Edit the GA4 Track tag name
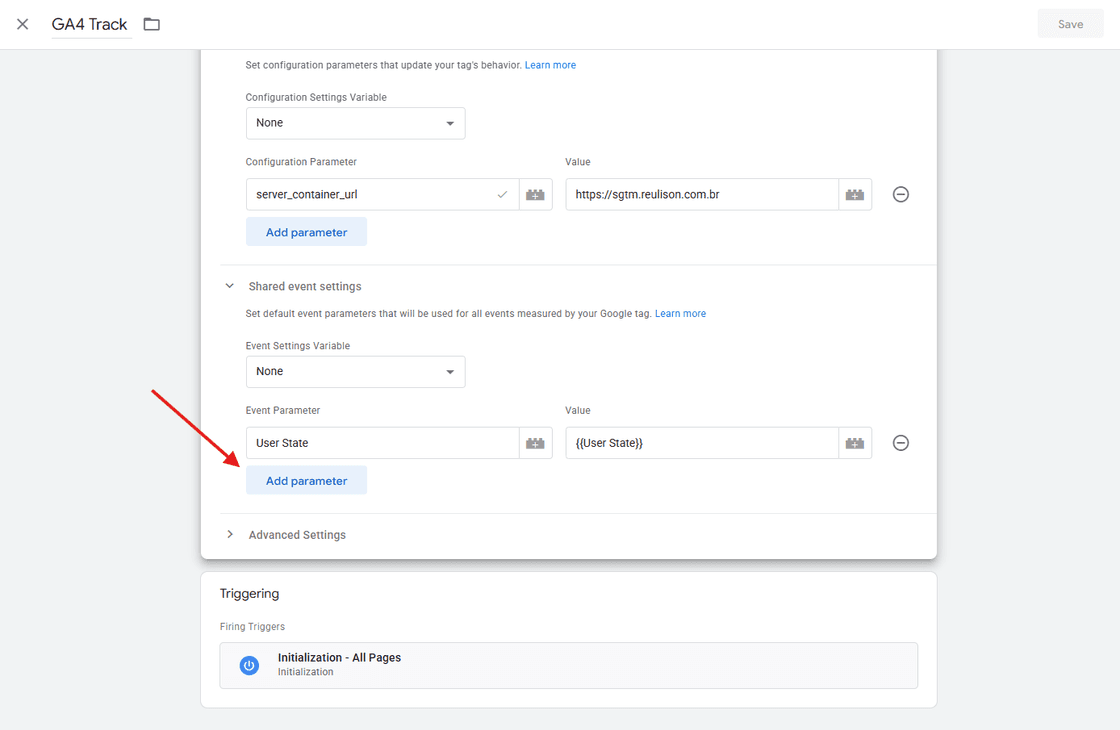This screenshot has height=730, width=1120. pos(90,24)
